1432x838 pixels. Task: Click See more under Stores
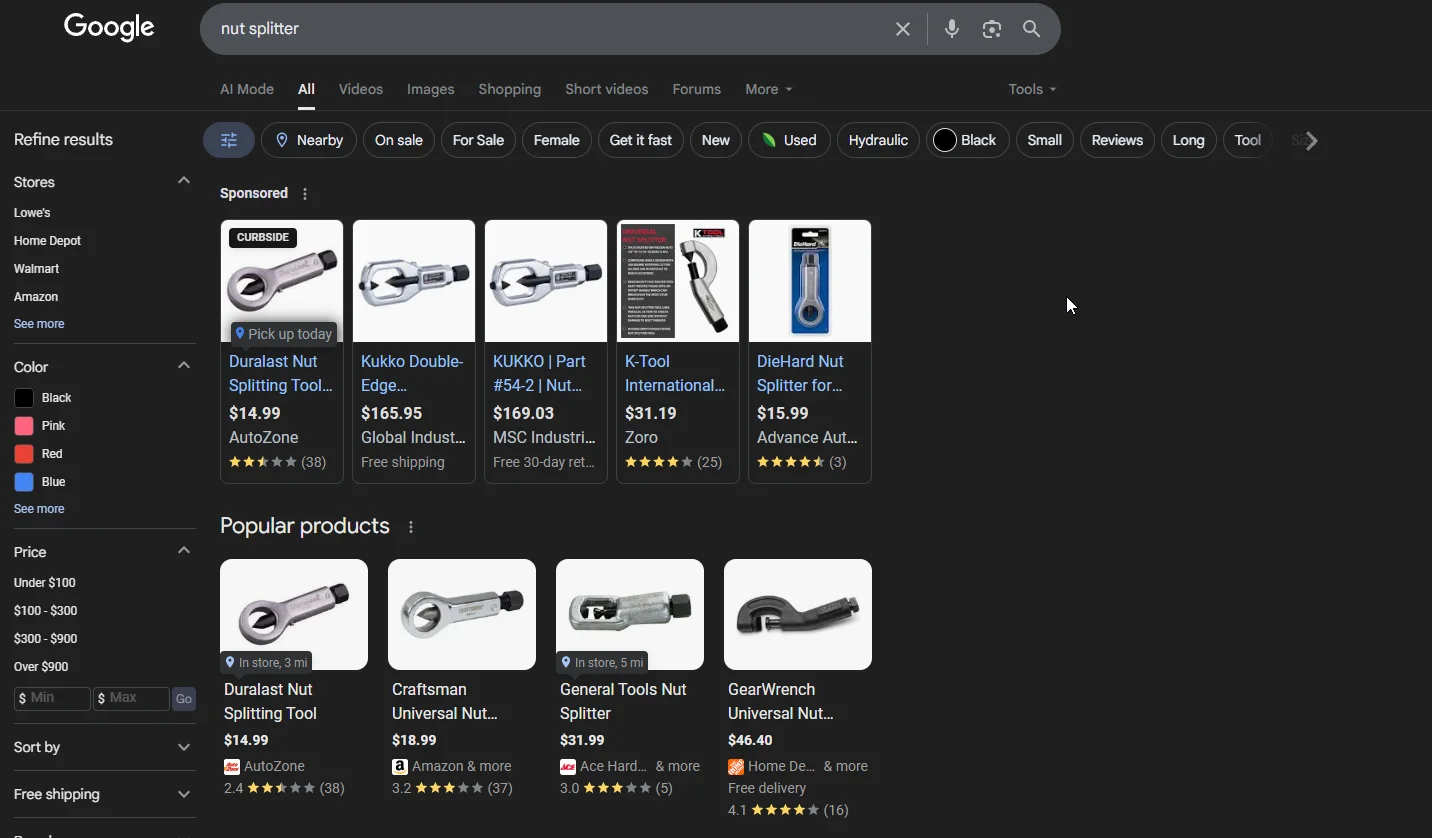click(x=39, y=324)
